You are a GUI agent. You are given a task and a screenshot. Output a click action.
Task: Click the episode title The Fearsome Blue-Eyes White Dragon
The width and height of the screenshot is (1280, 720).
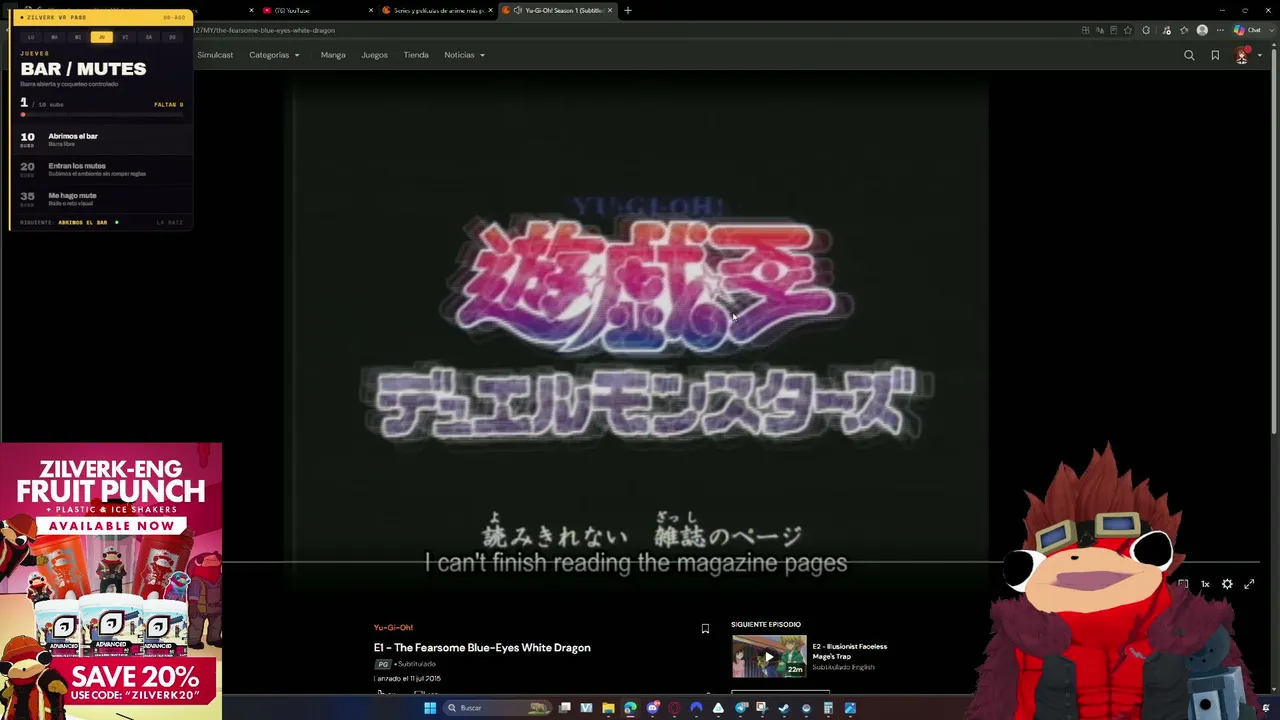tap(482, 648)
